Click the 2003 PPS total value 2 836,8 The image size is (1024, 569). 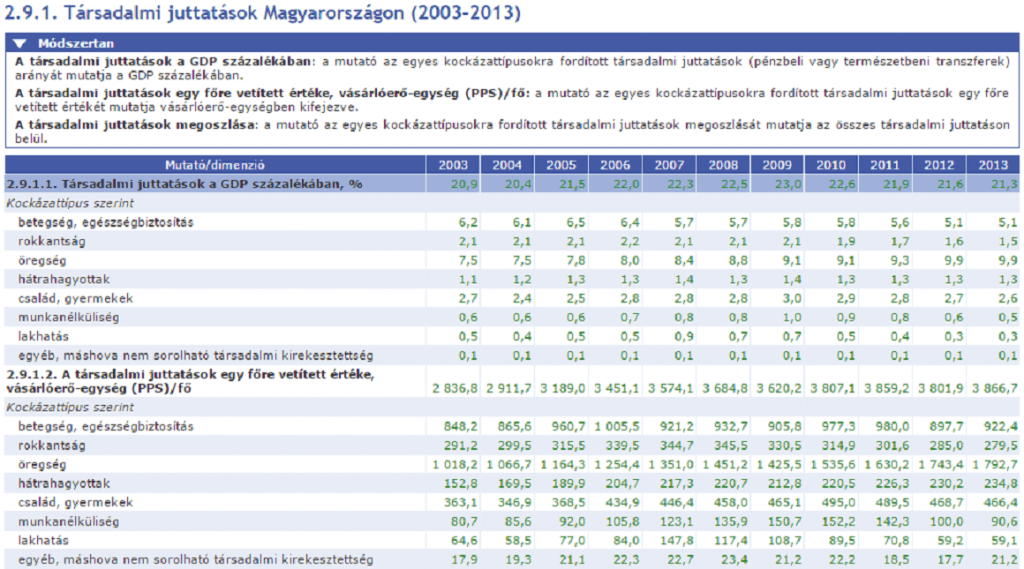coord(455,388)
